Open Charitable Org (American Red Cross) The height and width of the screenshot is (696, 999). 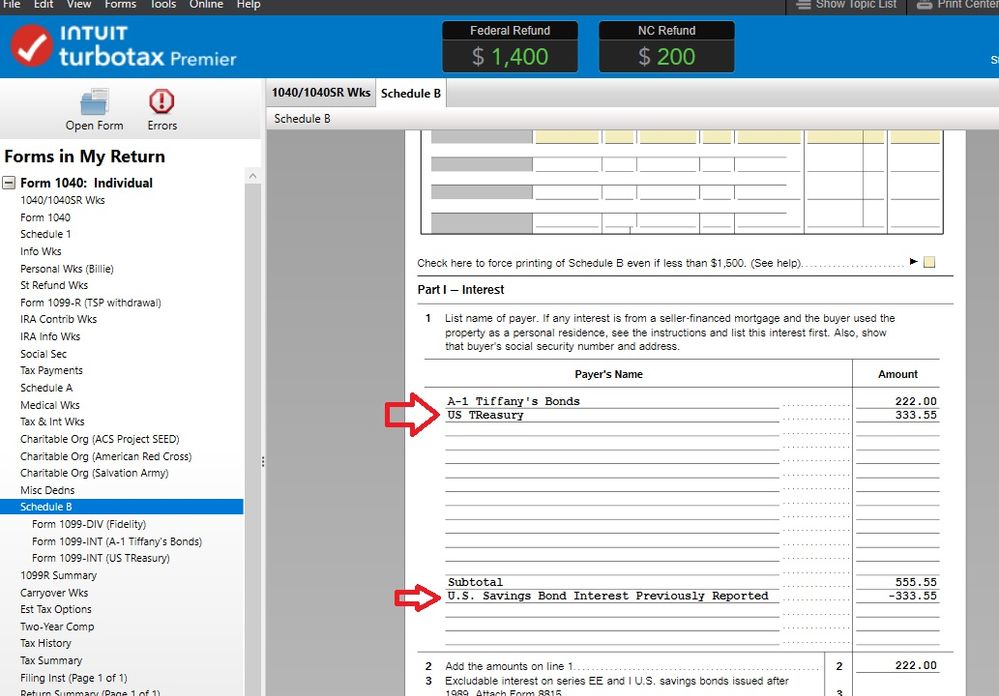click(x=106, y=456)
